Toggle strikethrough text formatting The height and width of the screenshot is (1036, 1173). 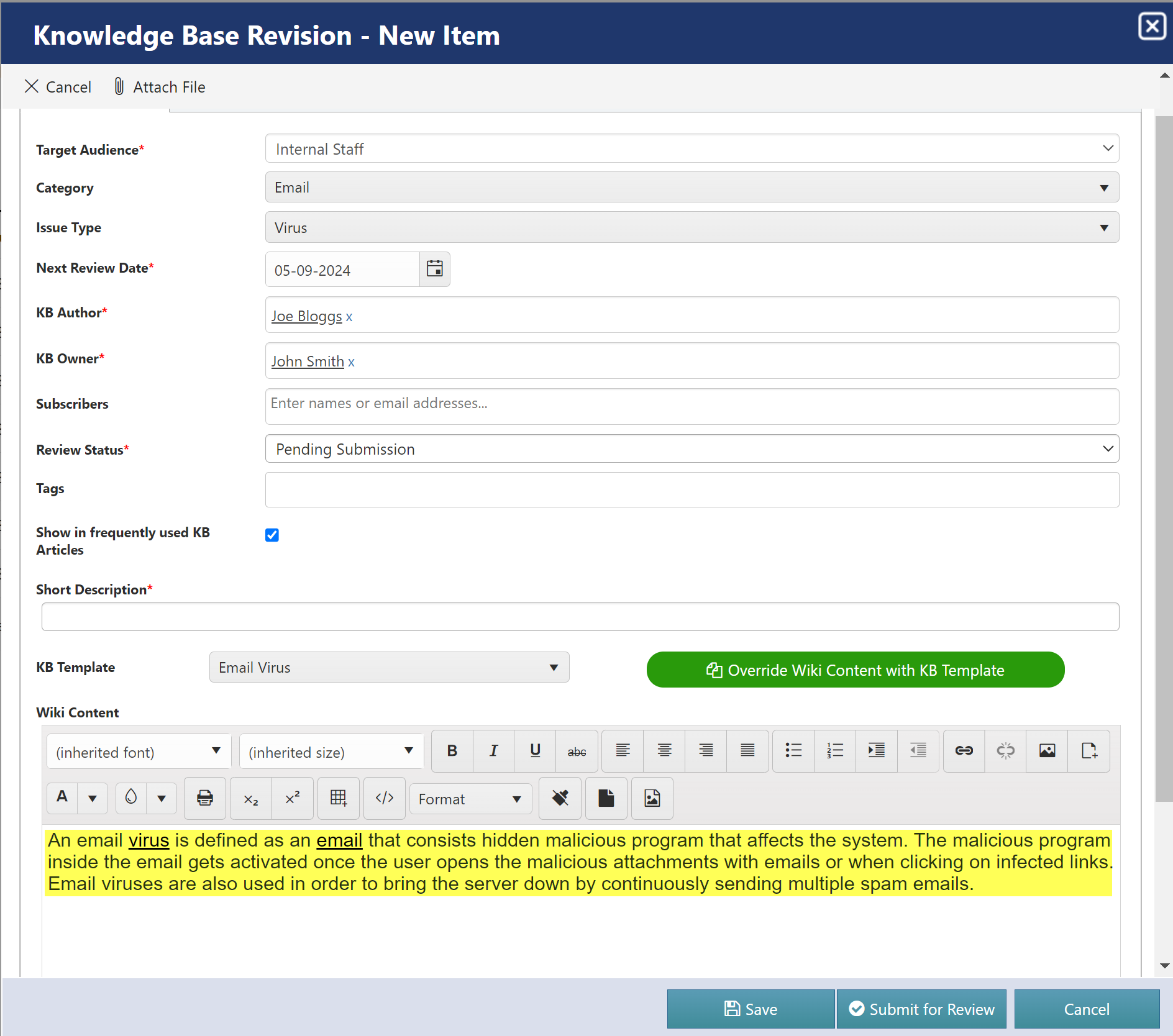[577, 751]
